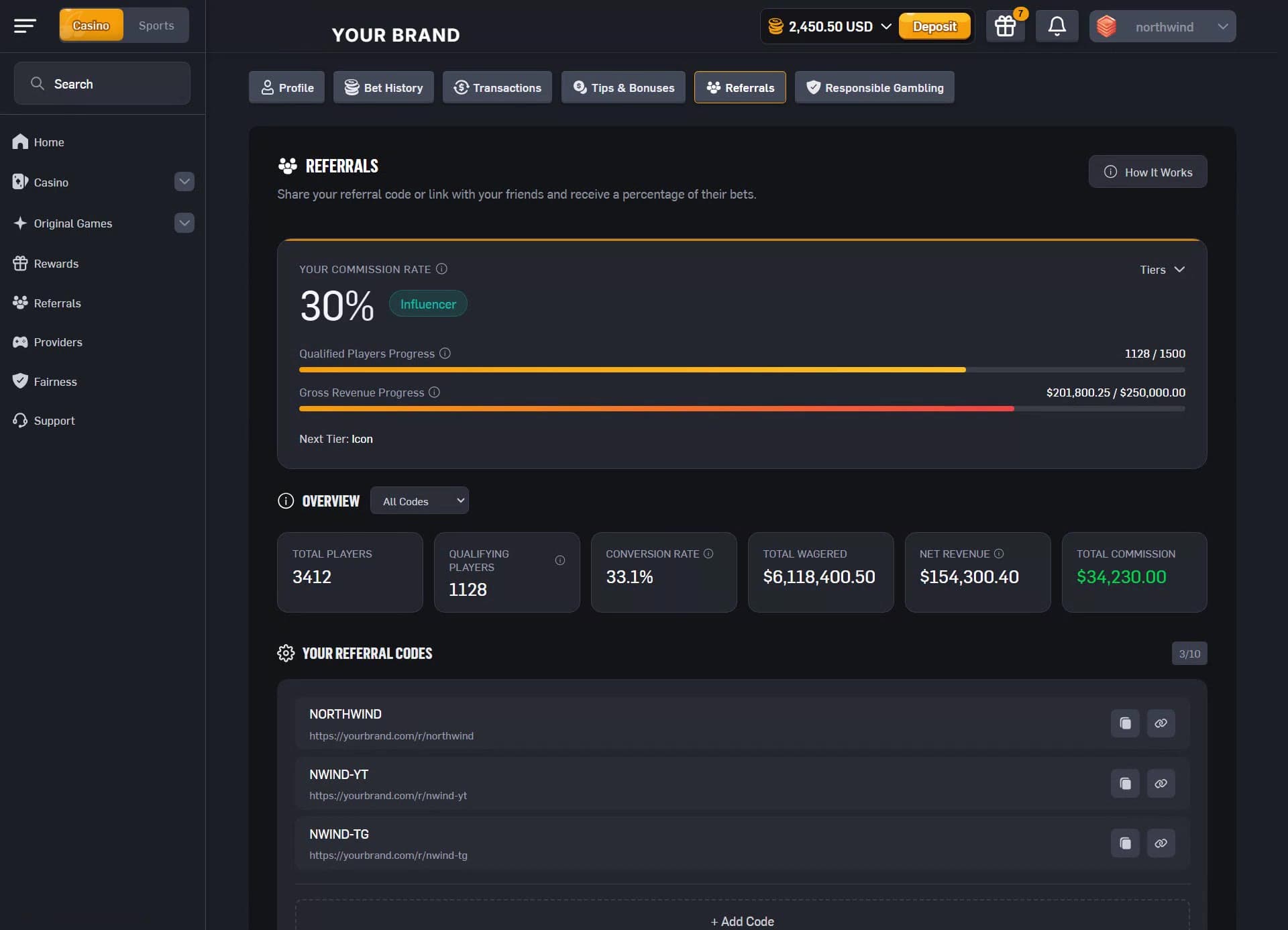
Task: Show info for Net Revenue
Action: coord(998,554)
